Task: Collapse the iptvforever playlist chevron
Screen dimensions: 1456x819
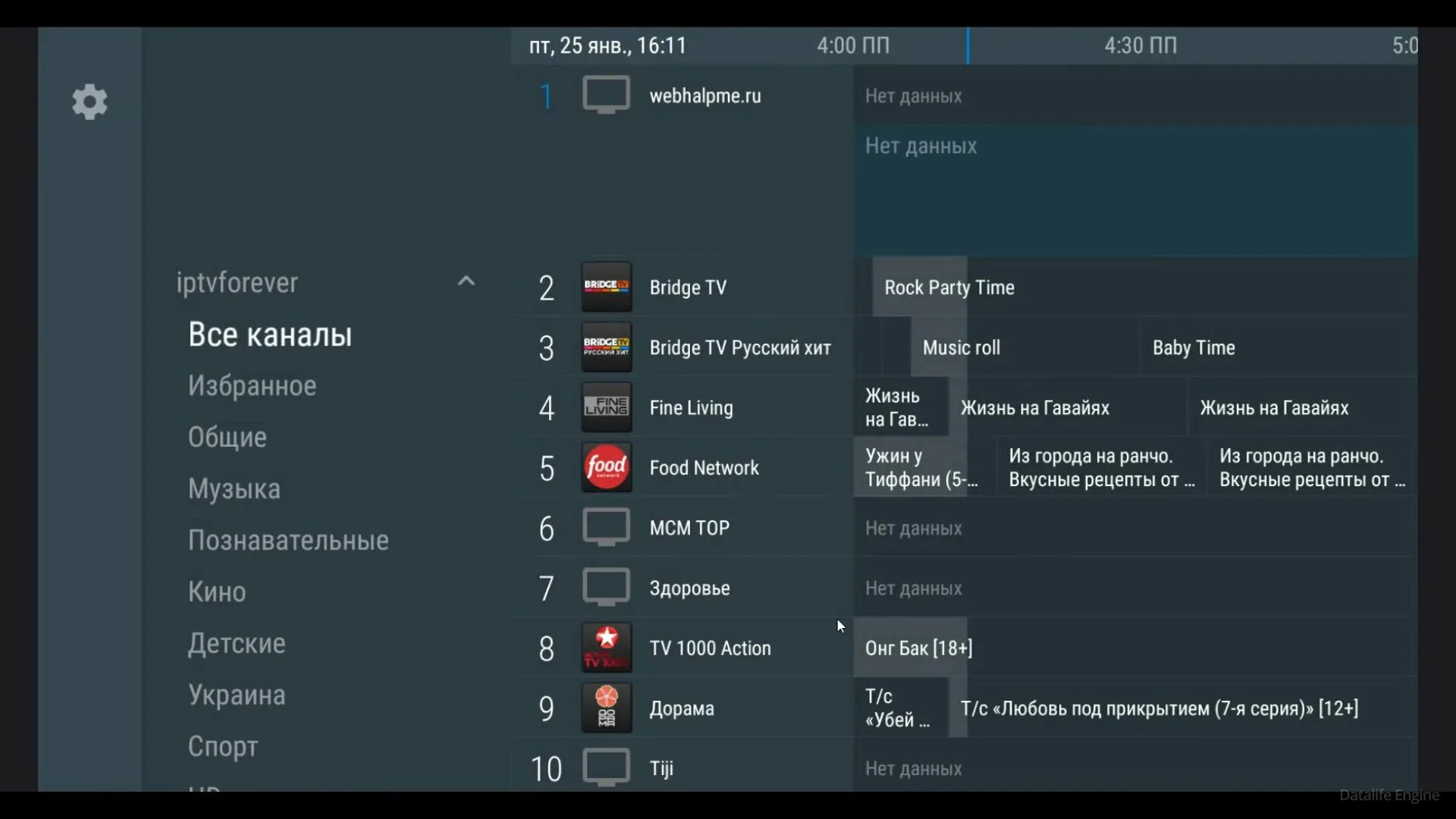Action: pos(466,281)
